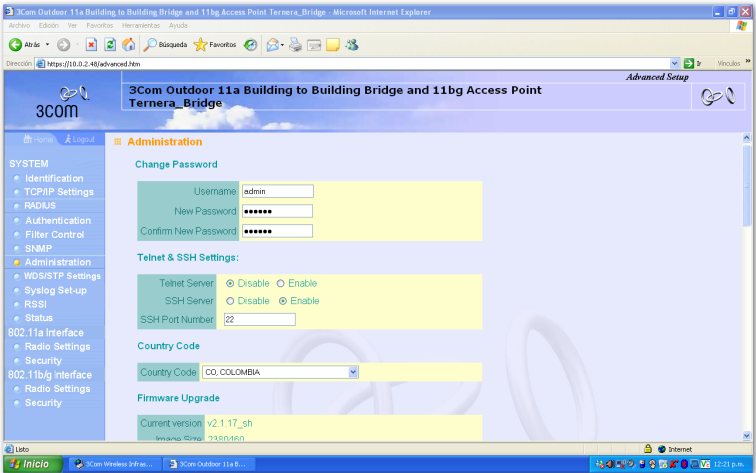Open the Mail toolbar icon
The image size is (756, 473).
(x=272, y=45)
